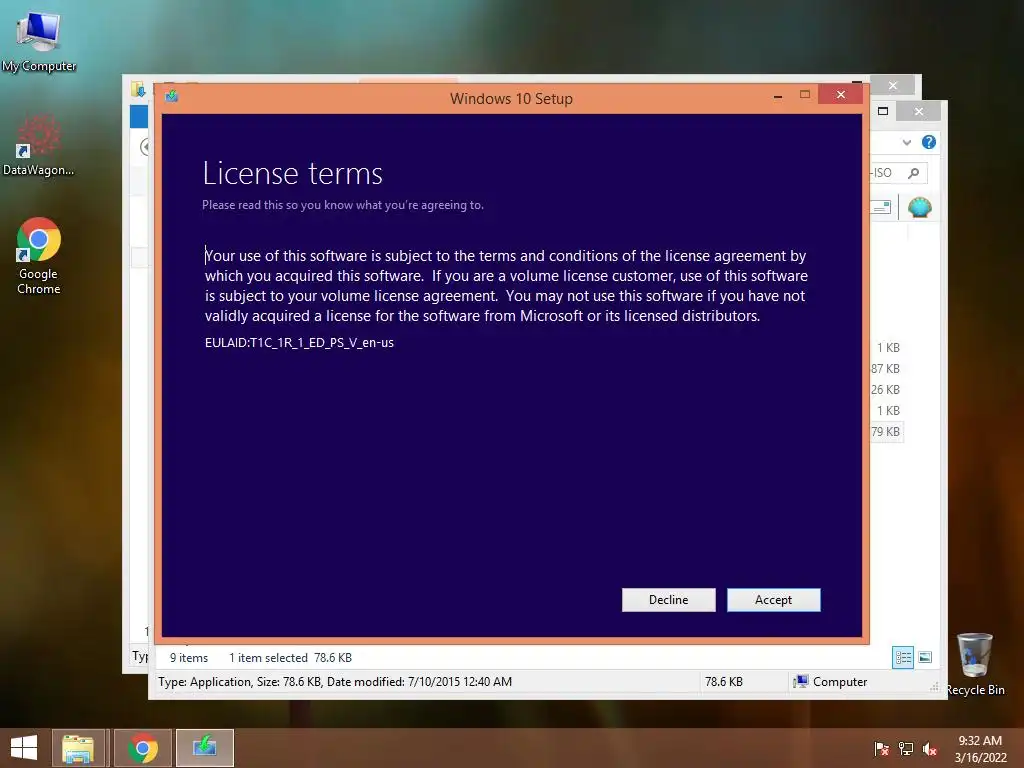Image resolution: width=1024 pixels, height=768 pixels.
Task: Open File Explorer from the taskbar
Action: 78,748
